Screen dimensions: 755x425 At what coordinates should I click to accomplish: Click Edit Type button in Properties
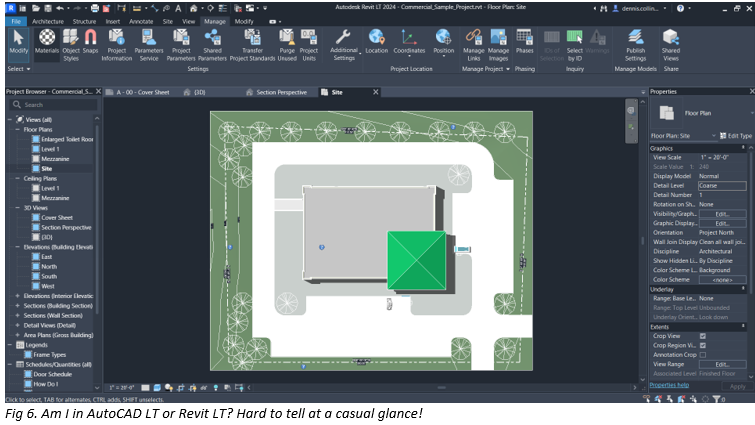pos(735,136)
